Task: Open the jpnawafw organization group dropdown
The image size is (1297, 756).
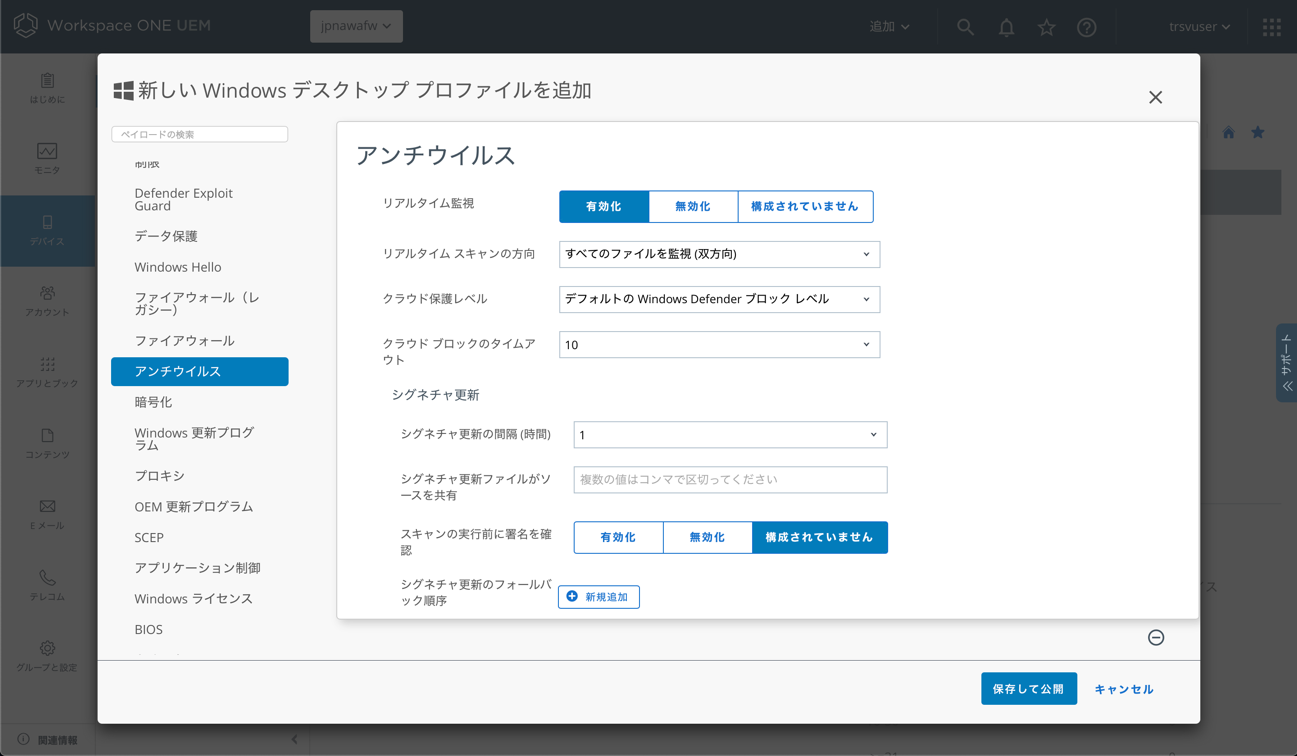Action: click(x=356, y=26)
